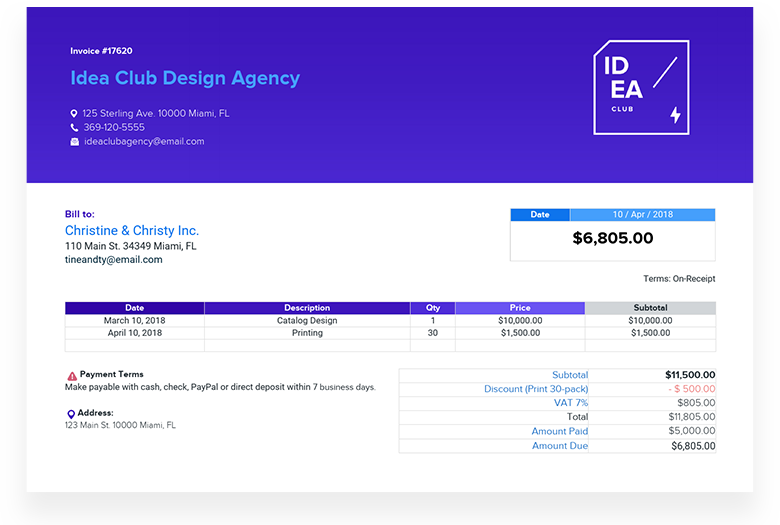Click the envelope icon beside the agency email
This screenshot has width=780, height=525.
pos(74,142)
